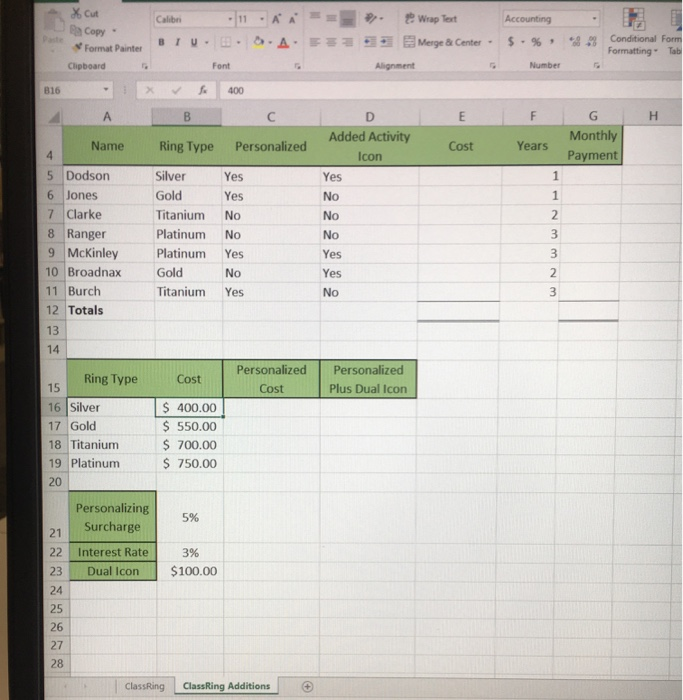Open the Calibri font name dropdown
Viewport: 683px width, 700px height.
pyautogui.click(x=230, y=19)
